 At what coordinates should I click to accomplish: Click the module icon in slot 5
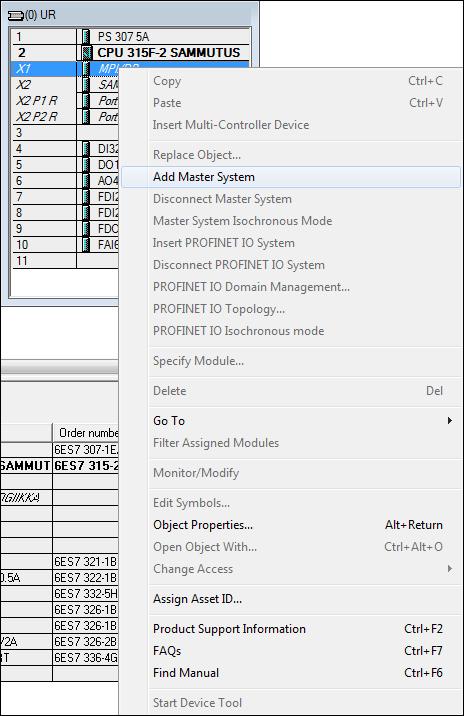pos(86,164)
